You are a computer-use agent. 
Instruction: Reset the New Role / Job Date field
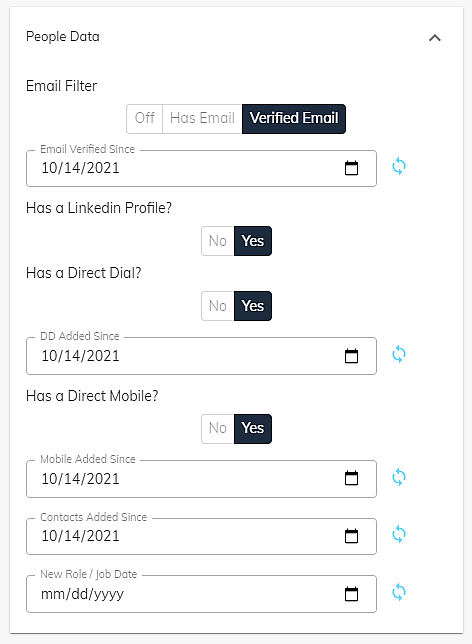(x=398, y=592)
